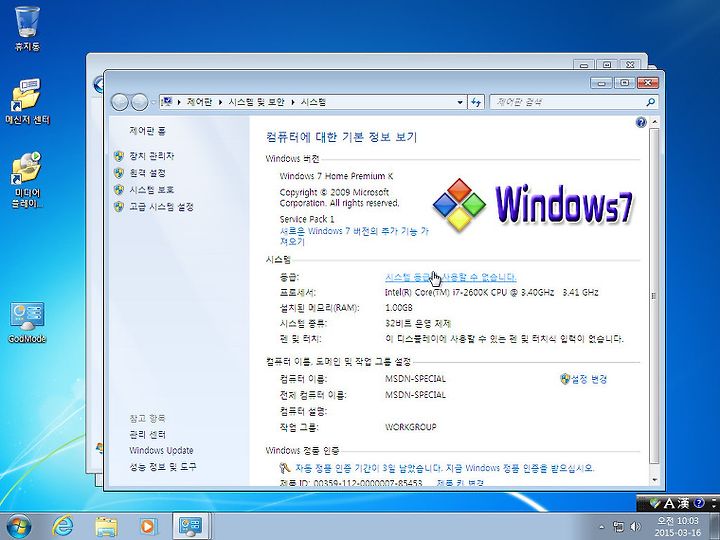Open the address bar history dropdown
Screen dimensions: 720x540
460,102
